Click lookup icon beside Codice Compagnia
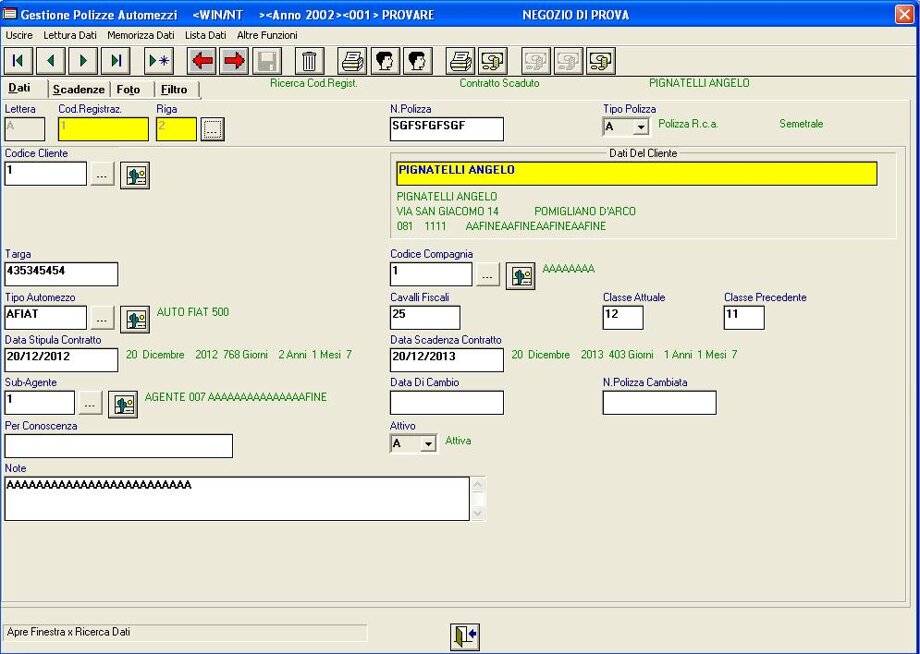The height and width of the screenshot is (654, 920). coord(520,275)
